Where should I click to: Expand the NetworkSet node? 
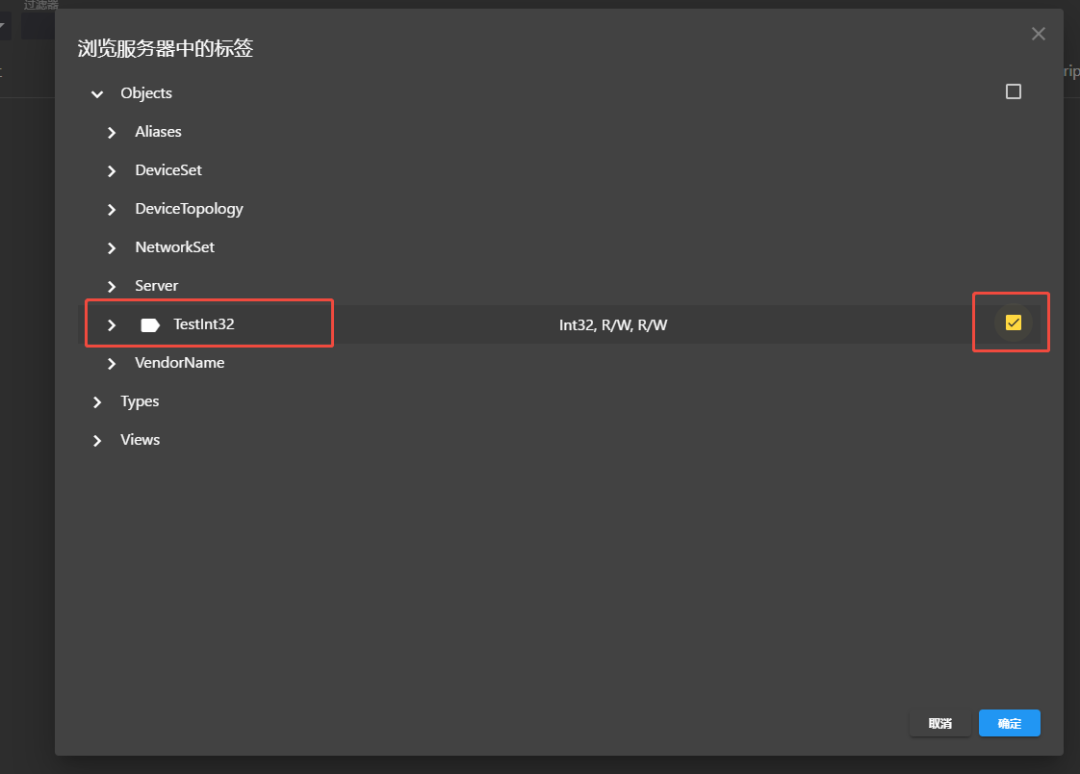click(x=112, y=248)
